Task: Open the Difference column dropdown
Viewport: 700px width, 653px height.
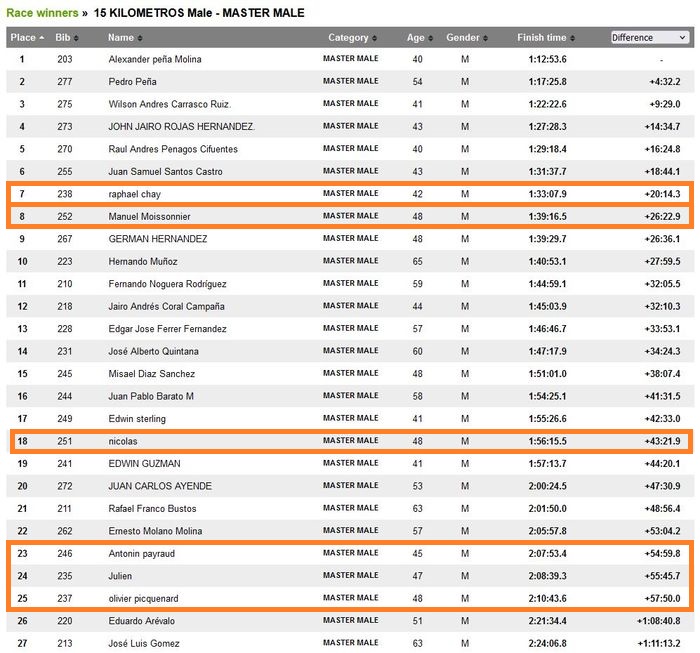Action: click(649, 38)
